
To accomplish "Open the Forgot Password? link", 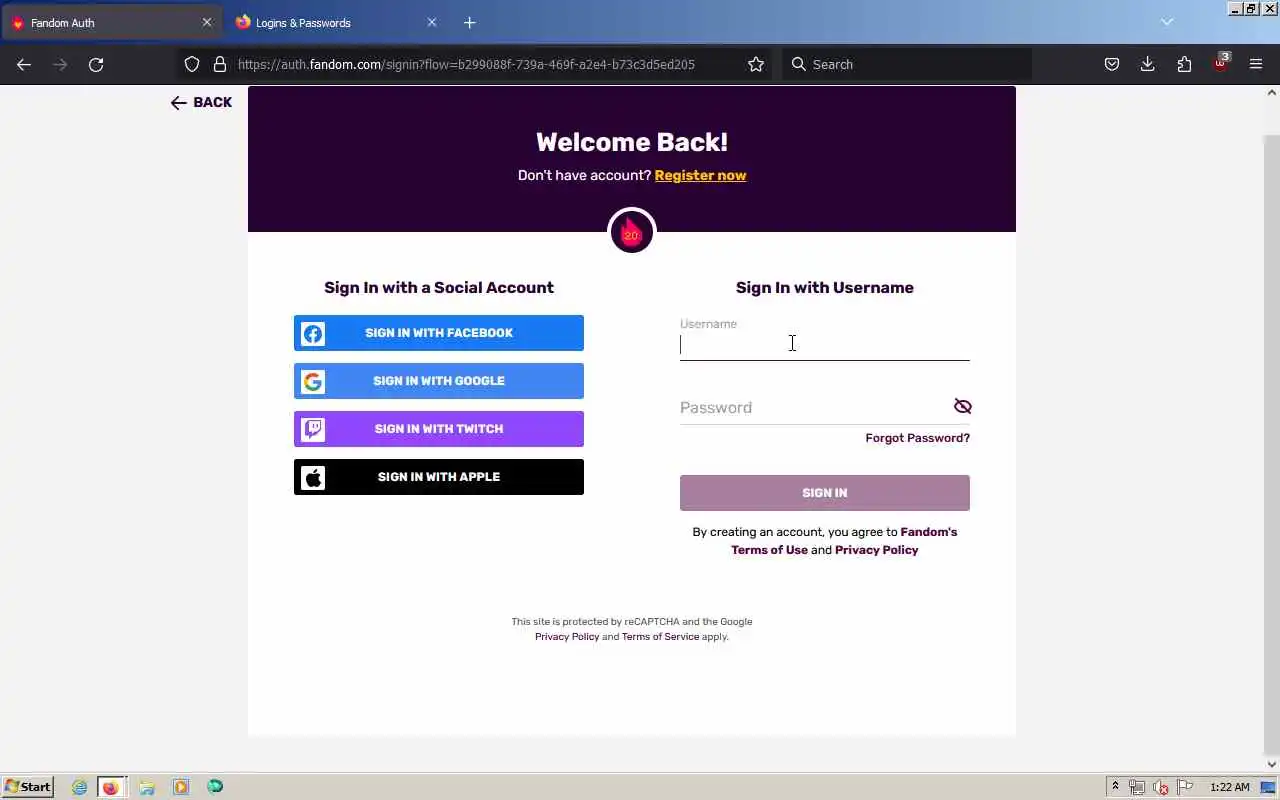I will 917,438.
